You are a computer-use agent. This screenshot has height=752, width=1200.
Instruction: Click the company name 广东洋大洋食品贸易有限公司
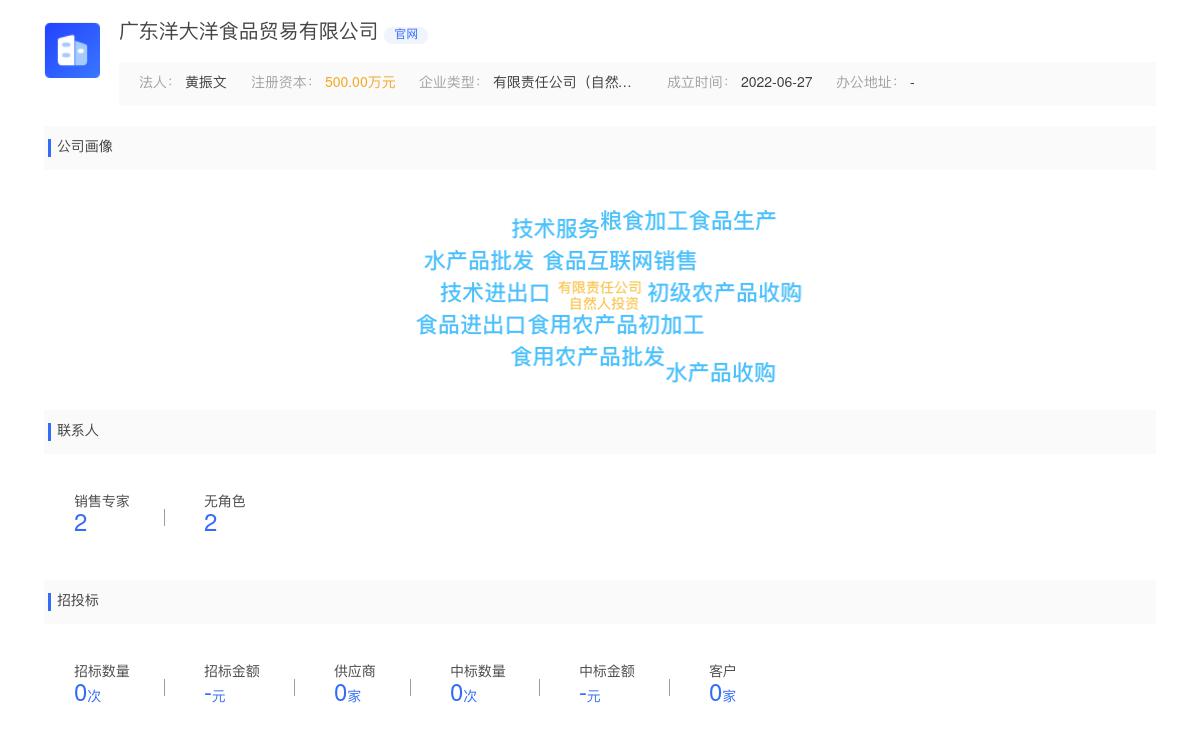pos(248,32)
